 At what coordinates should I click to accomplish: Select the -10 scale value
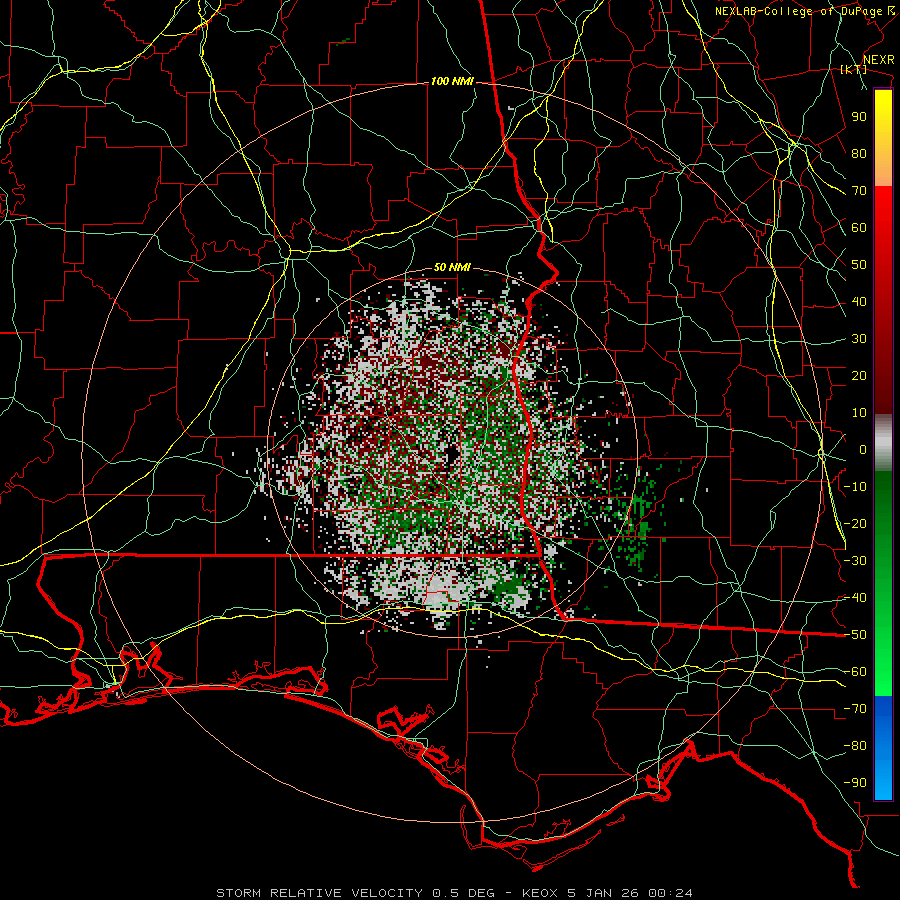coord(855,487)
